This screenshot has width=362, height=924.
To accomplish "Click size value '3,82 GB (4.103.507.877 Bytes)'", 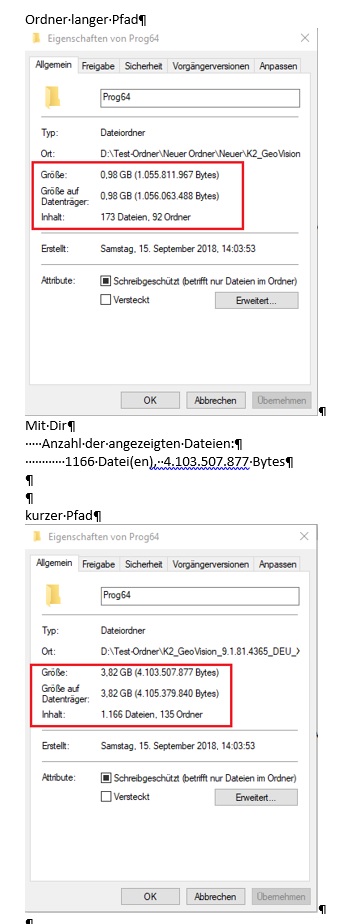I will tap(160, 672).
